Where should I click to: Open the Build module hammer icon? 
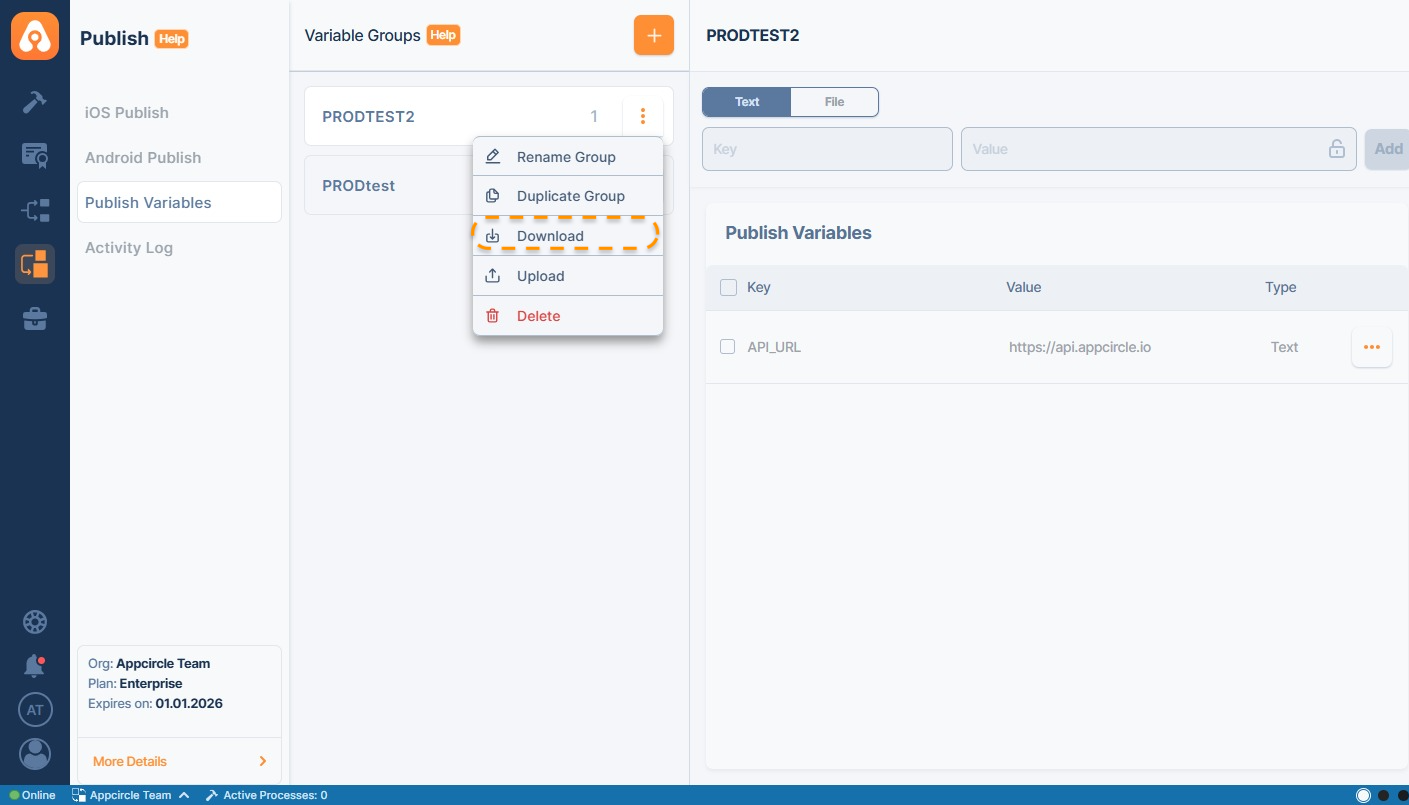[35, 102]
